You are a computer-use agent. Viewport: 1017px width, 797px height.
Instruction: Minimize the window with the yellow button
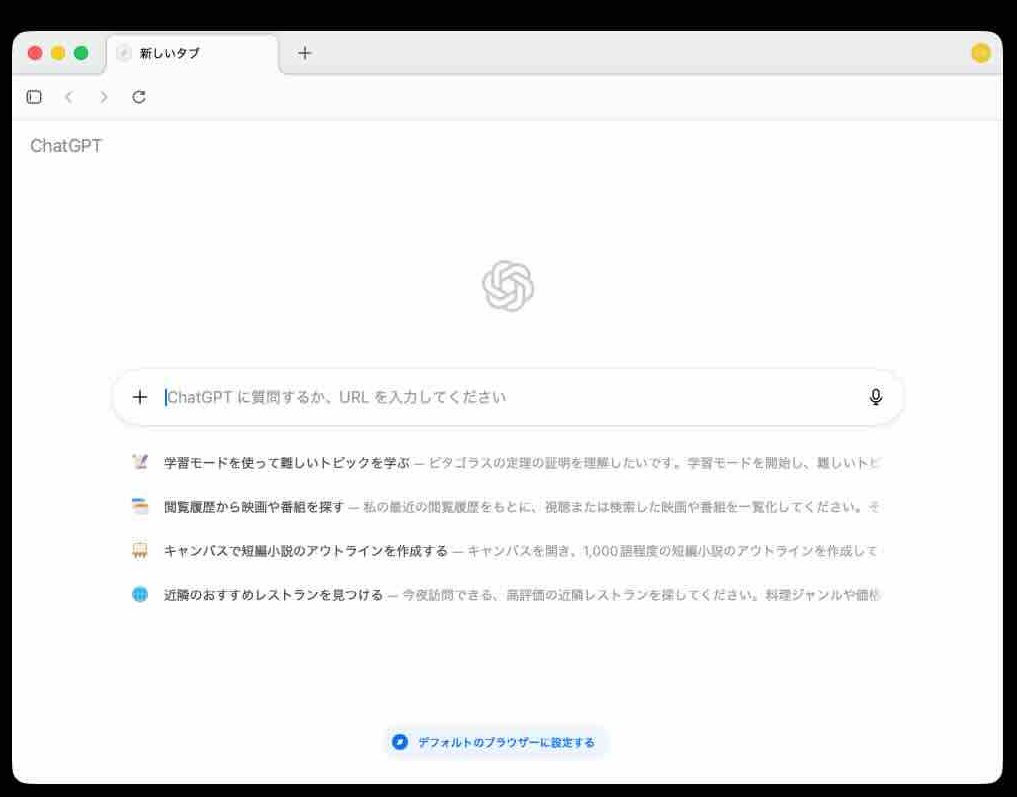(x=58, y=53)
